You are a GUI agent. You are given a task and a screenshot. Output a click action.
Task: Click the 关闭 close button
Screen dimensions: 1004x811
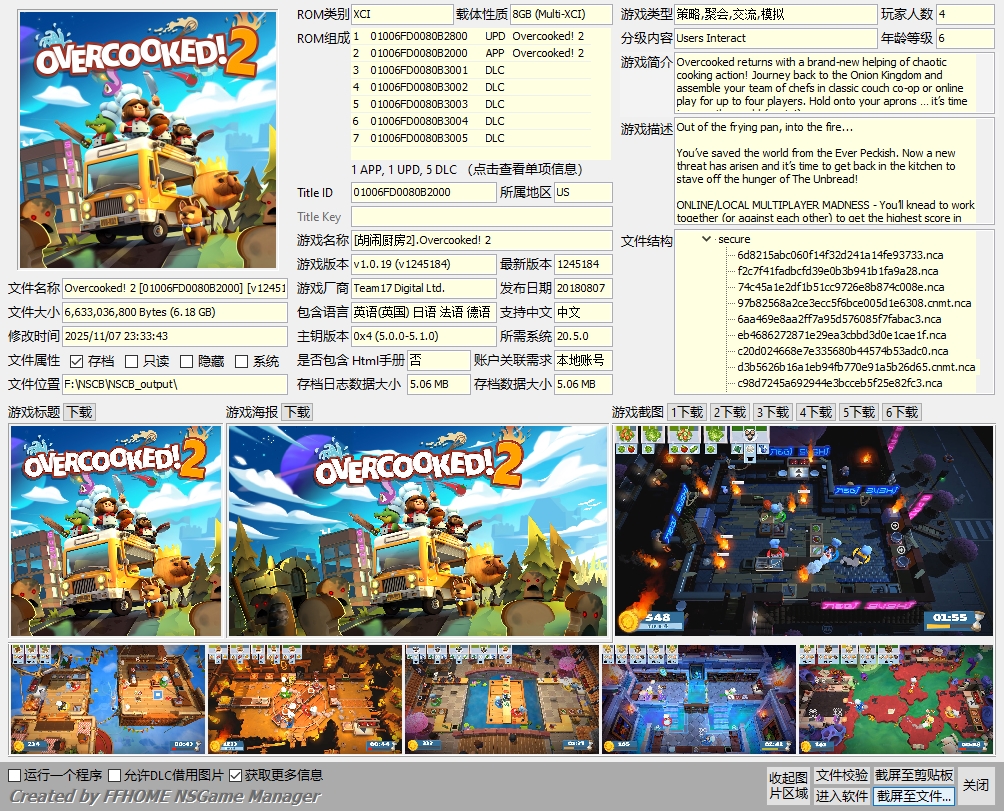976,785
